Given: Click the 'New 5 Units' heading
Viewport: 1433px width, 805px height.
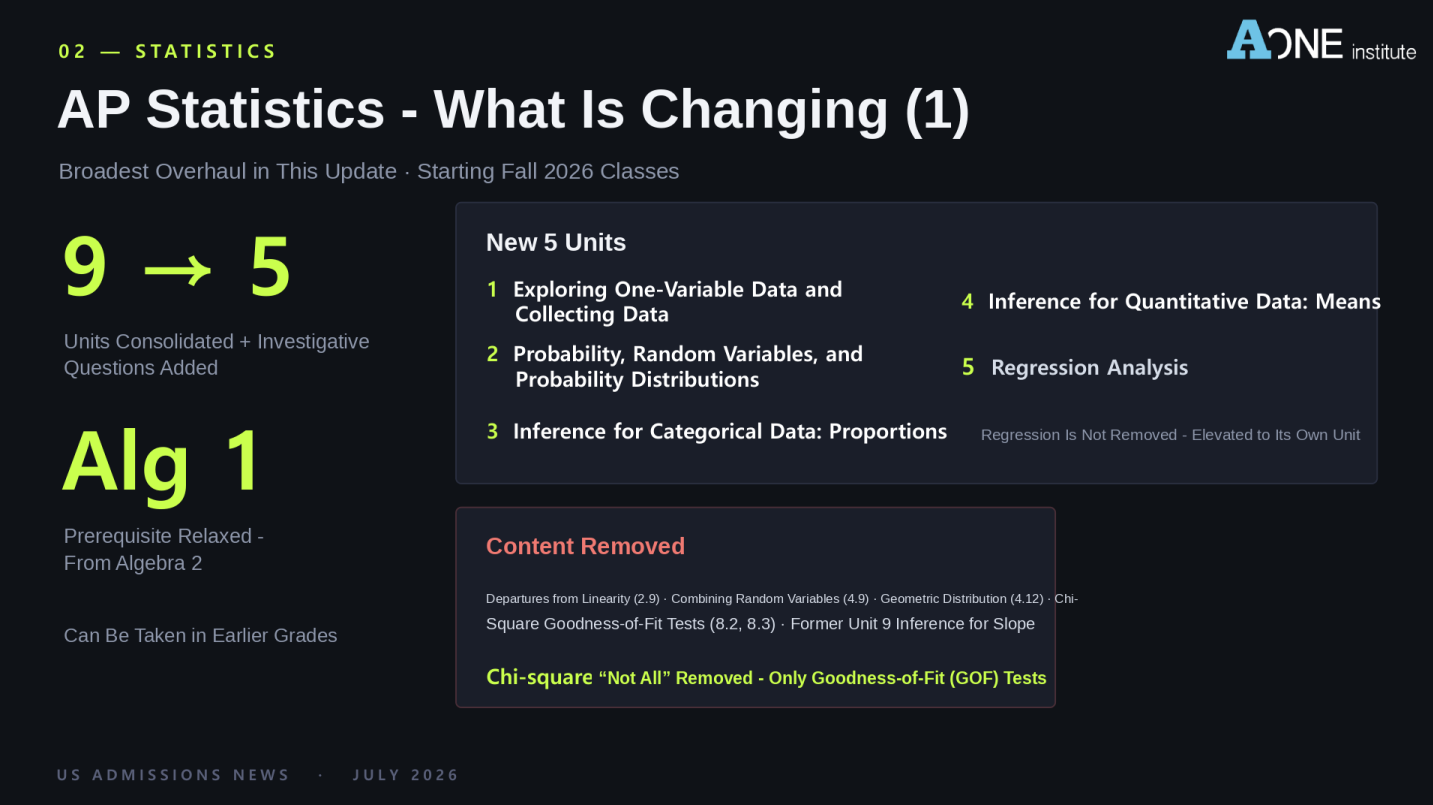Looking at the screenshot, I should point(556,243).
